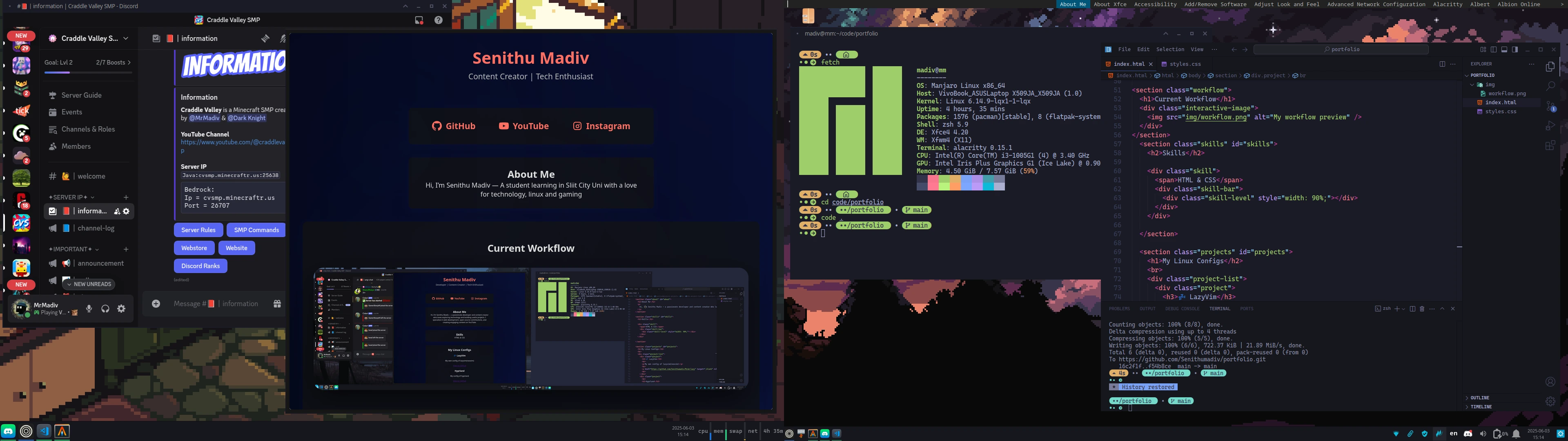Screen dimensions: 1568x441
Task: Collapse the IMPORTANT channel category
Action: pyautogui.click(x=73, y=249)
